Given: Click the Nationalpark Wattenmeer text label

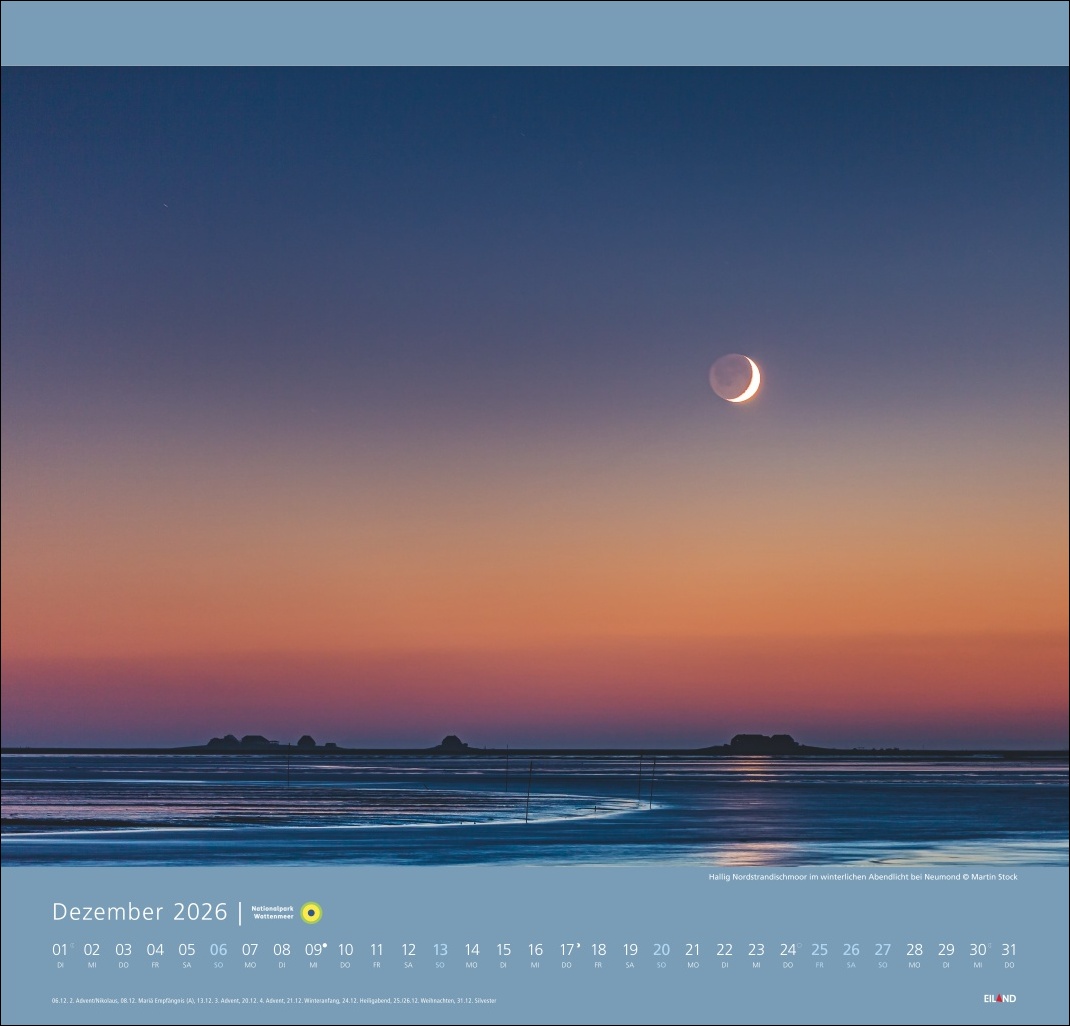Looking at the screenshot, I should pos(273,912).
